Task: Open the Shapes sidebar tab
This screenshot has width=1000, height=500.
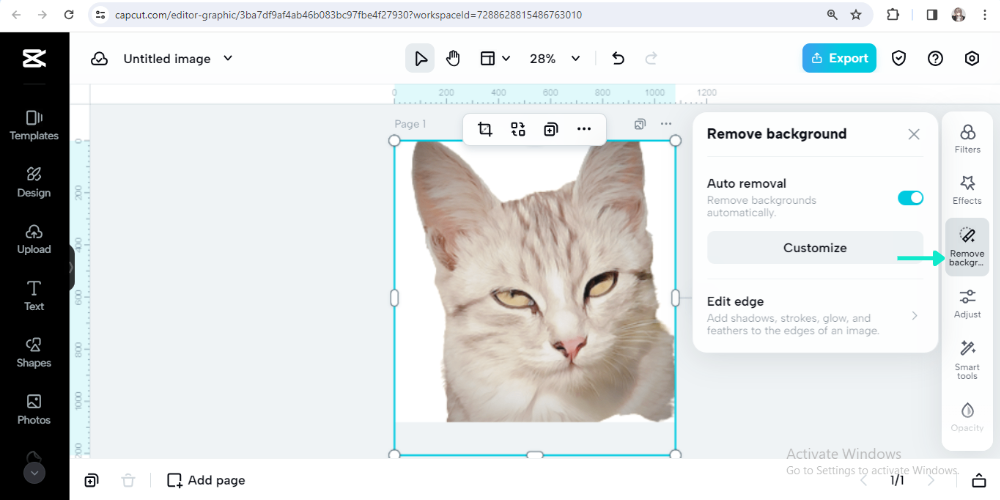Action: 34,352
